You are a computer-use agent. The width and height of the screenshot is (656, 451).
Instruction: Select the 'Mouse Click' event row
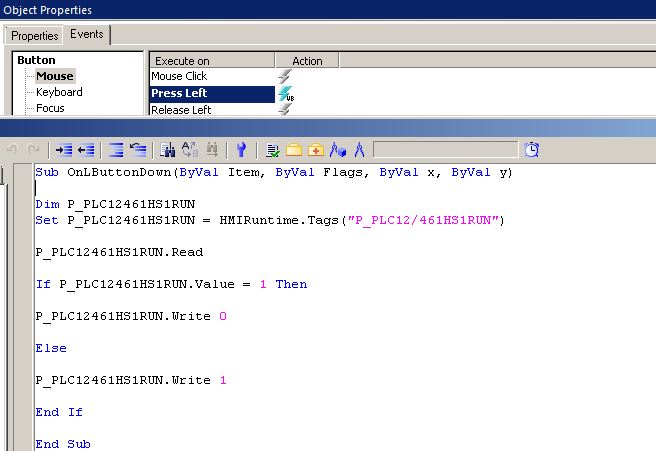(212, 77)
